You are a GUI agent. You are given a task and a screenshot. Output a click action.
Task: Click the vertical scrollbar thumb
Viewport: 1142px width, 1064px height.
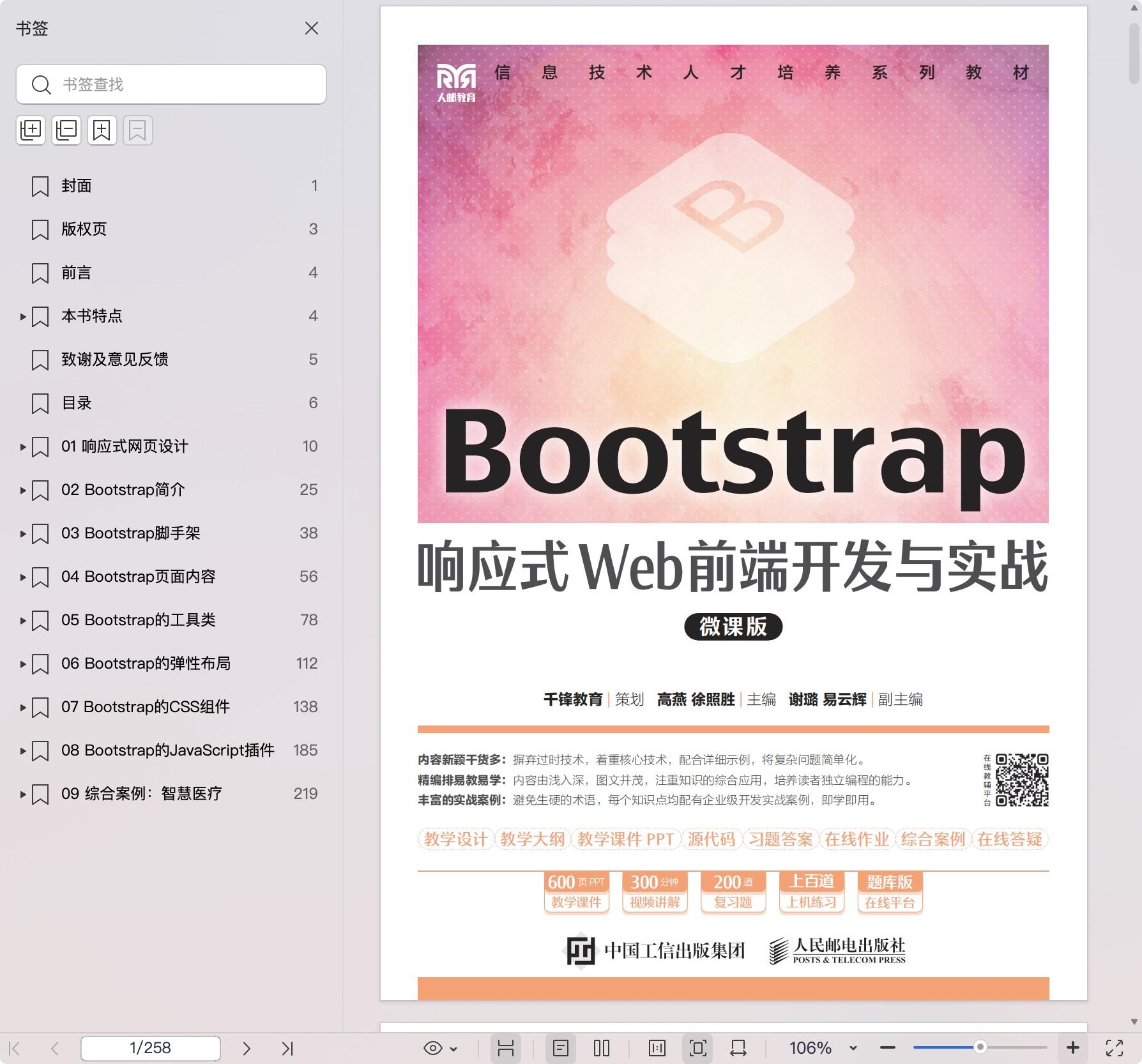pos(1134,54)
